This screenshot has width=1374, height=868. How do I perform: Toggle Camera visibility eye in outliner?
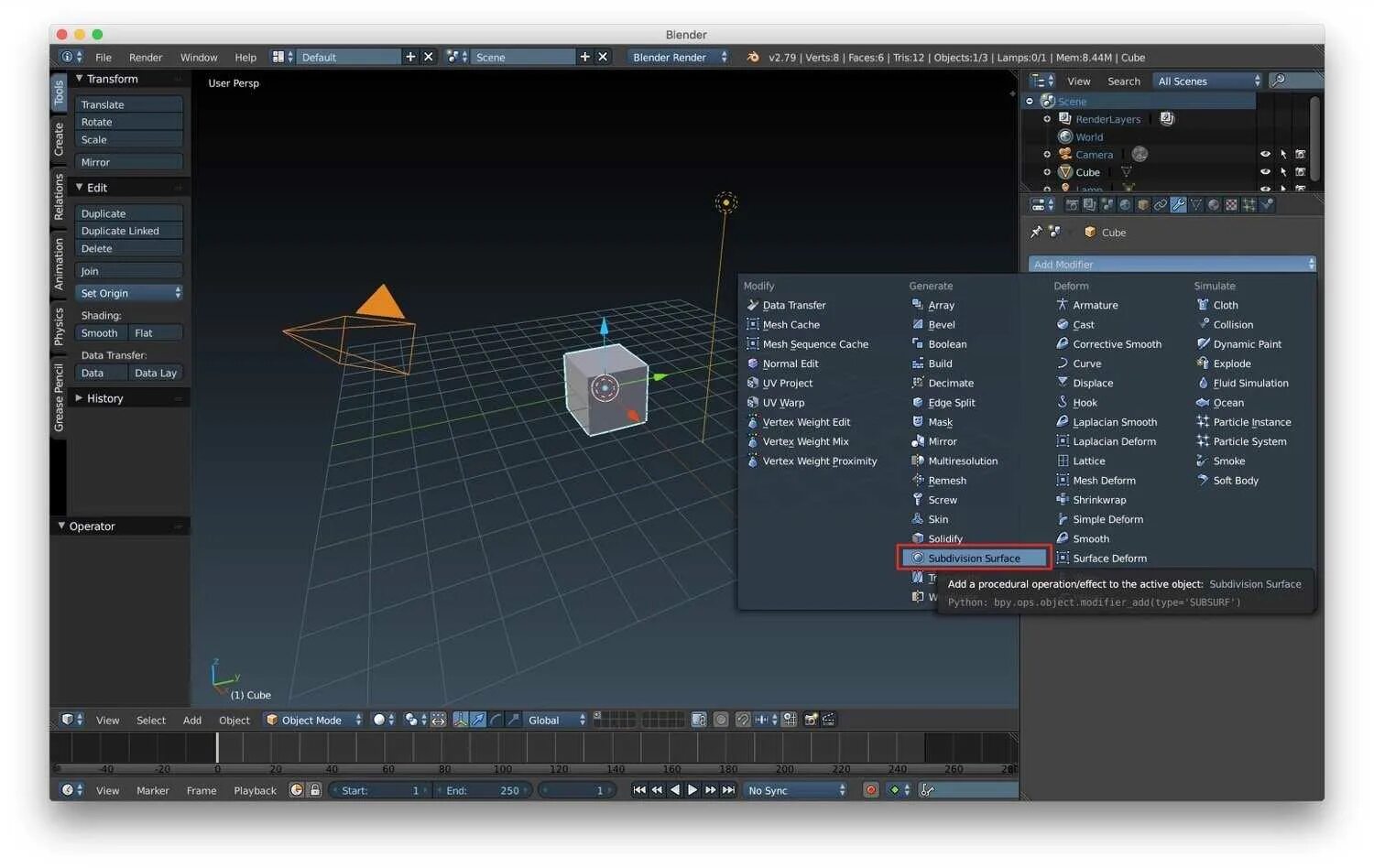[x=1265, y=155]
